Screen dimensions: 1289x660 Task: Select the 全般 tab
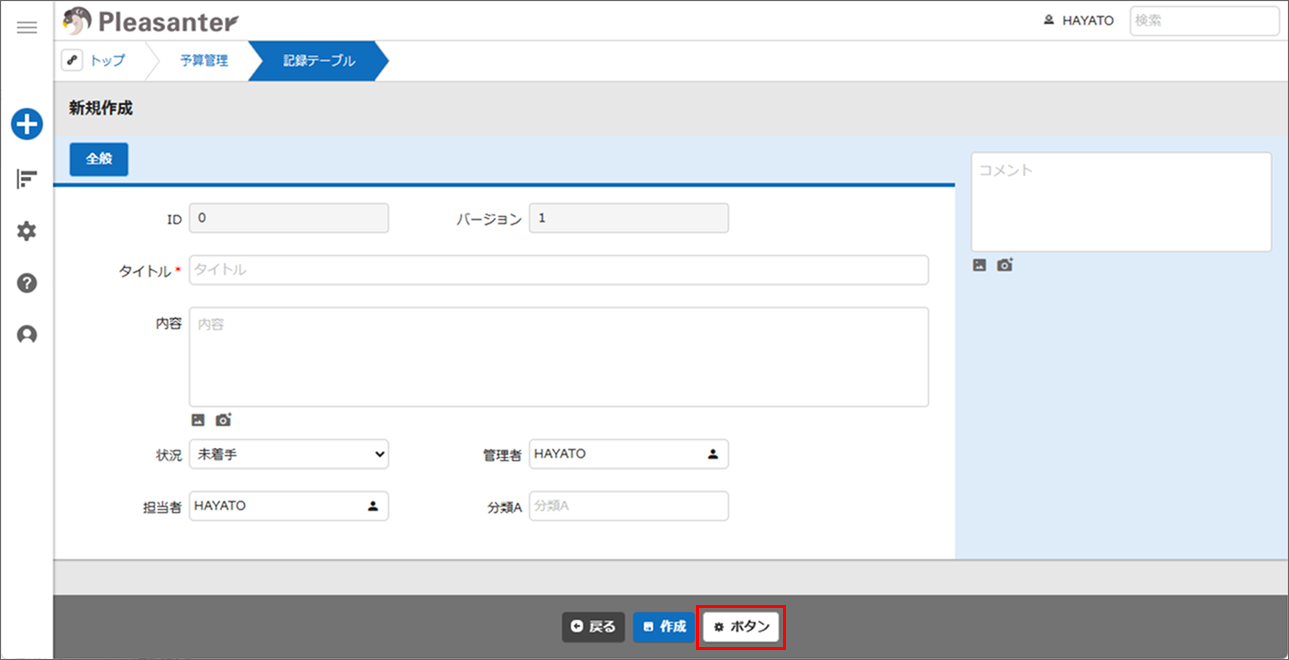[x=99, y=159]
